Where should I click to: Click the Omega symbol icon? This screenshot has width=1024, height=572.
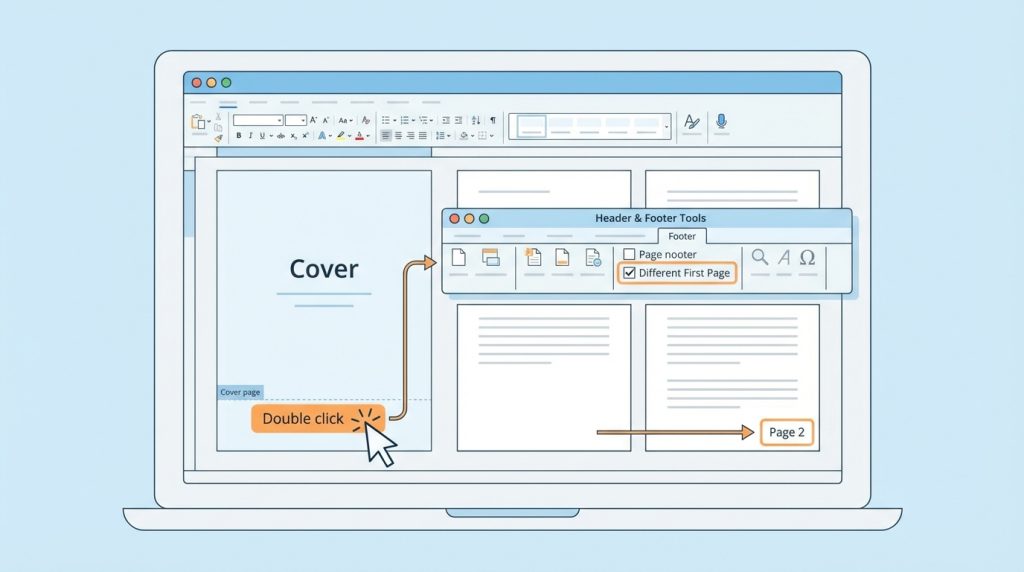tap(807, 258)
